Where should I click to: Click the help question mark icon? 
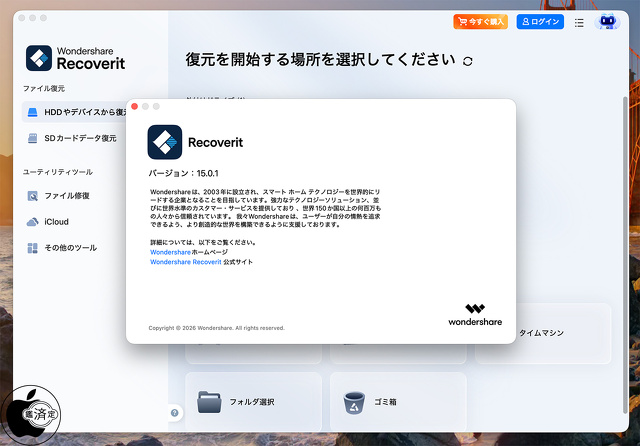(175, 413)
